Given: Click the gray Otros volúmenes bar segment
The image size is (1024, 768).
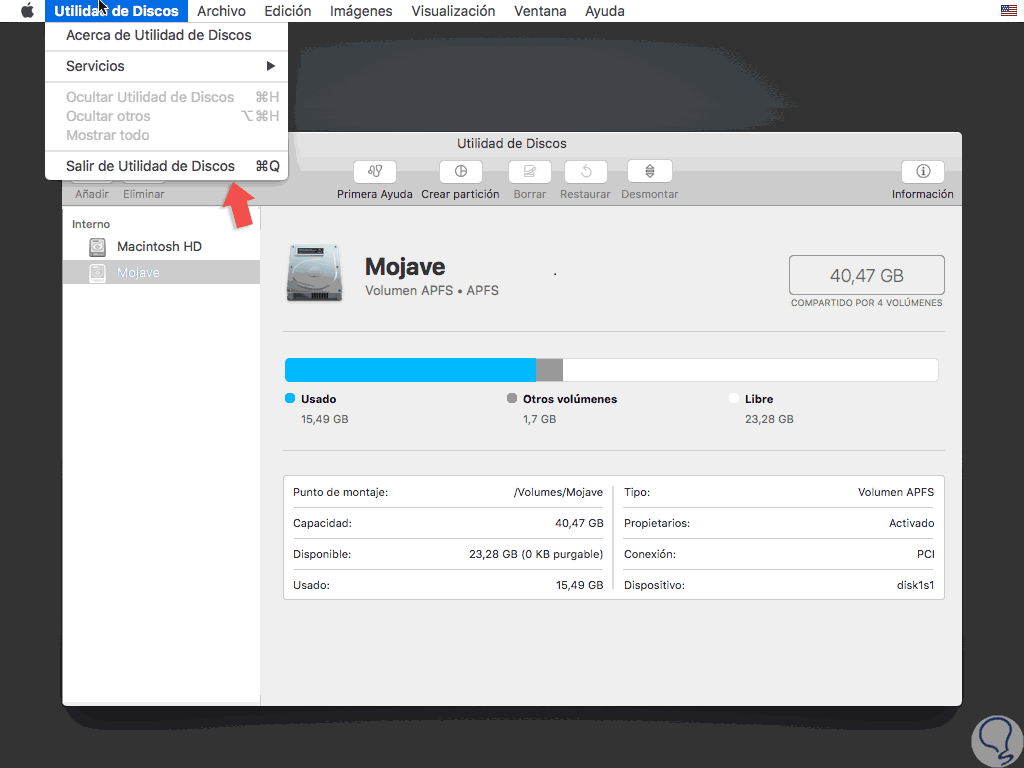Looking at the screenshot, I should pos(549,370).
